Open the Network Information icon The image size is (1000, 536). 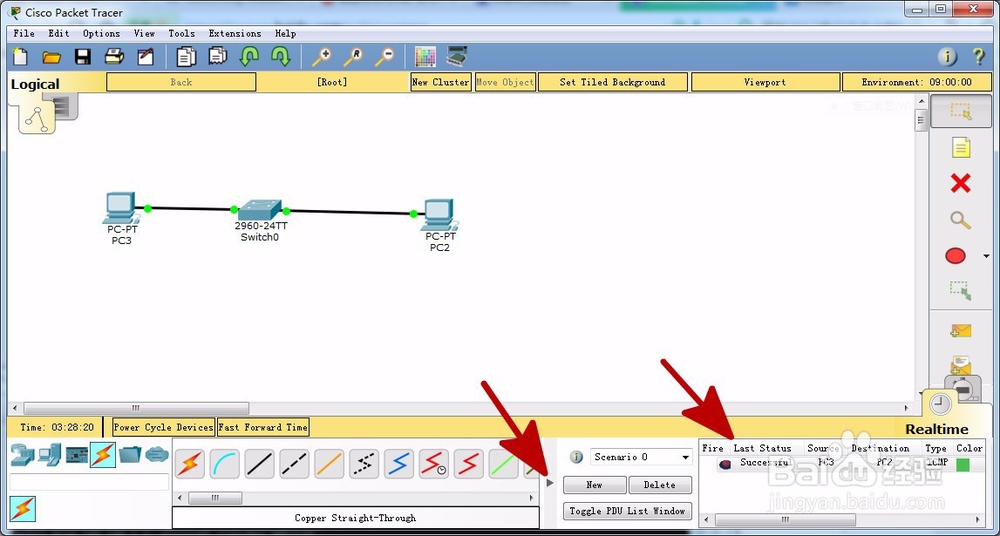coord(947,57)
